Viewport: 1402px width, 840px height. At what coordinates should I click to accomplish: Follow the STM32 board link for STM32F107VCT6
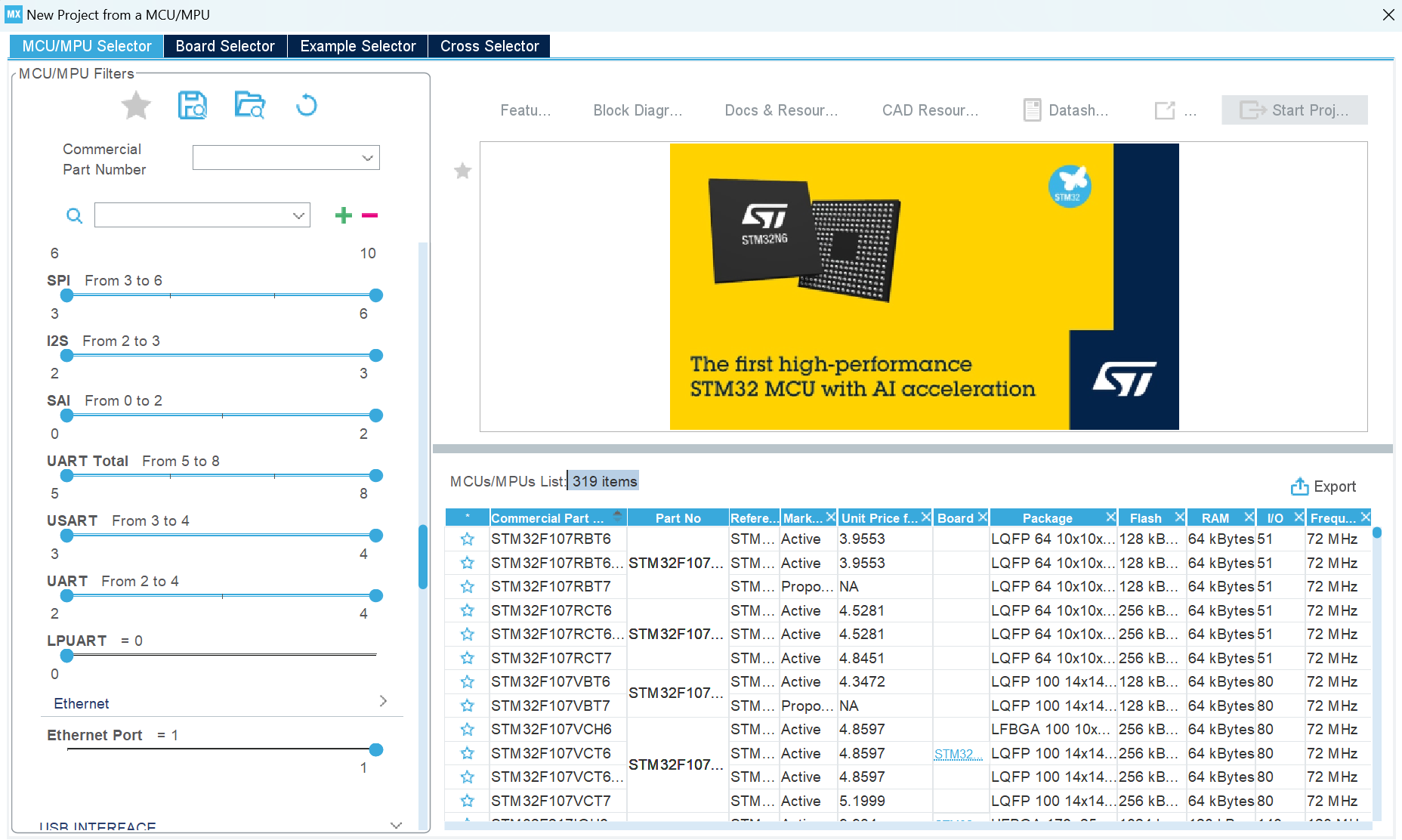tap(959, 753)
